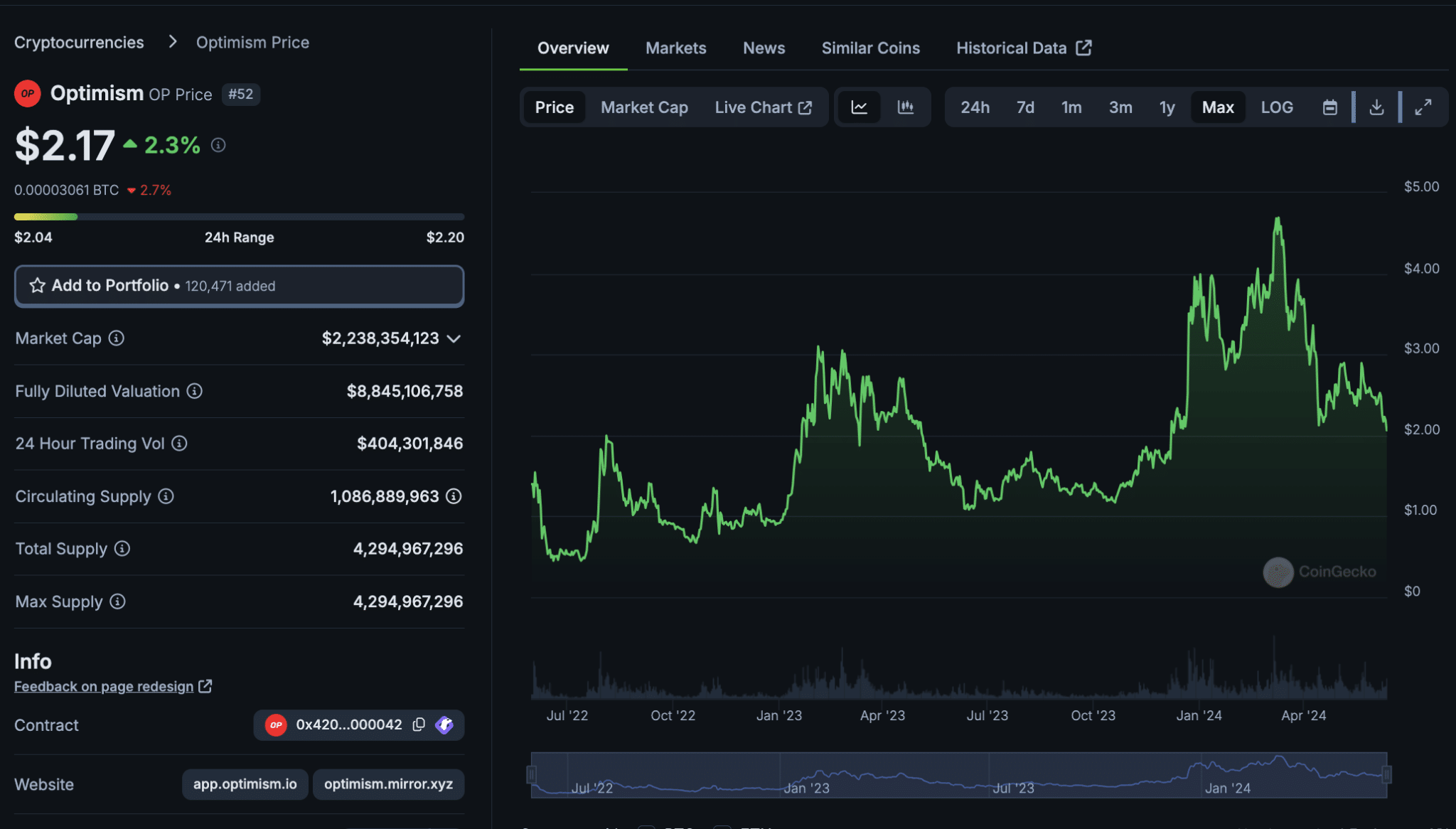The width and height of the screenshot is (1456, 829).
Task: Open the app.optimism.io website chip
Action: [x=245, y=784]
